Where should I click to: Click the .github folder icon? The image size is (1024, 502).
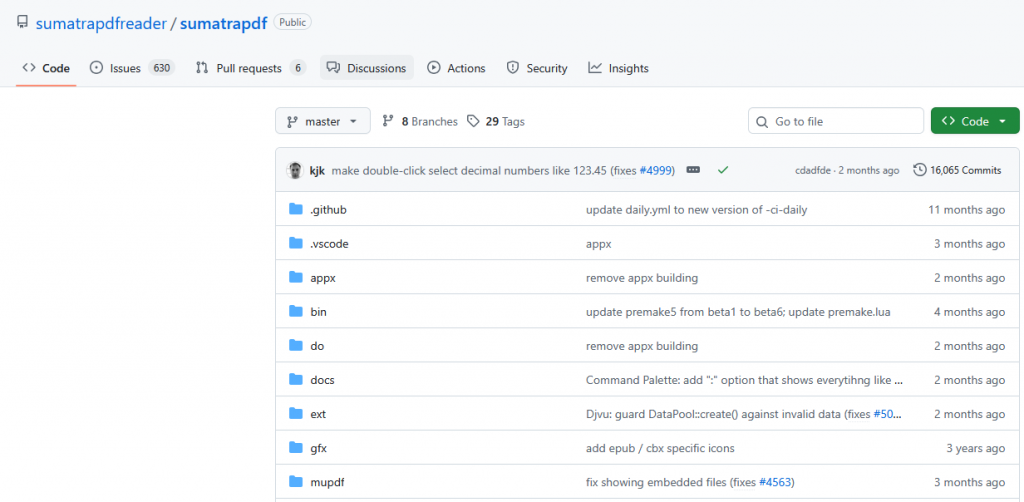(x=295, y=210)
